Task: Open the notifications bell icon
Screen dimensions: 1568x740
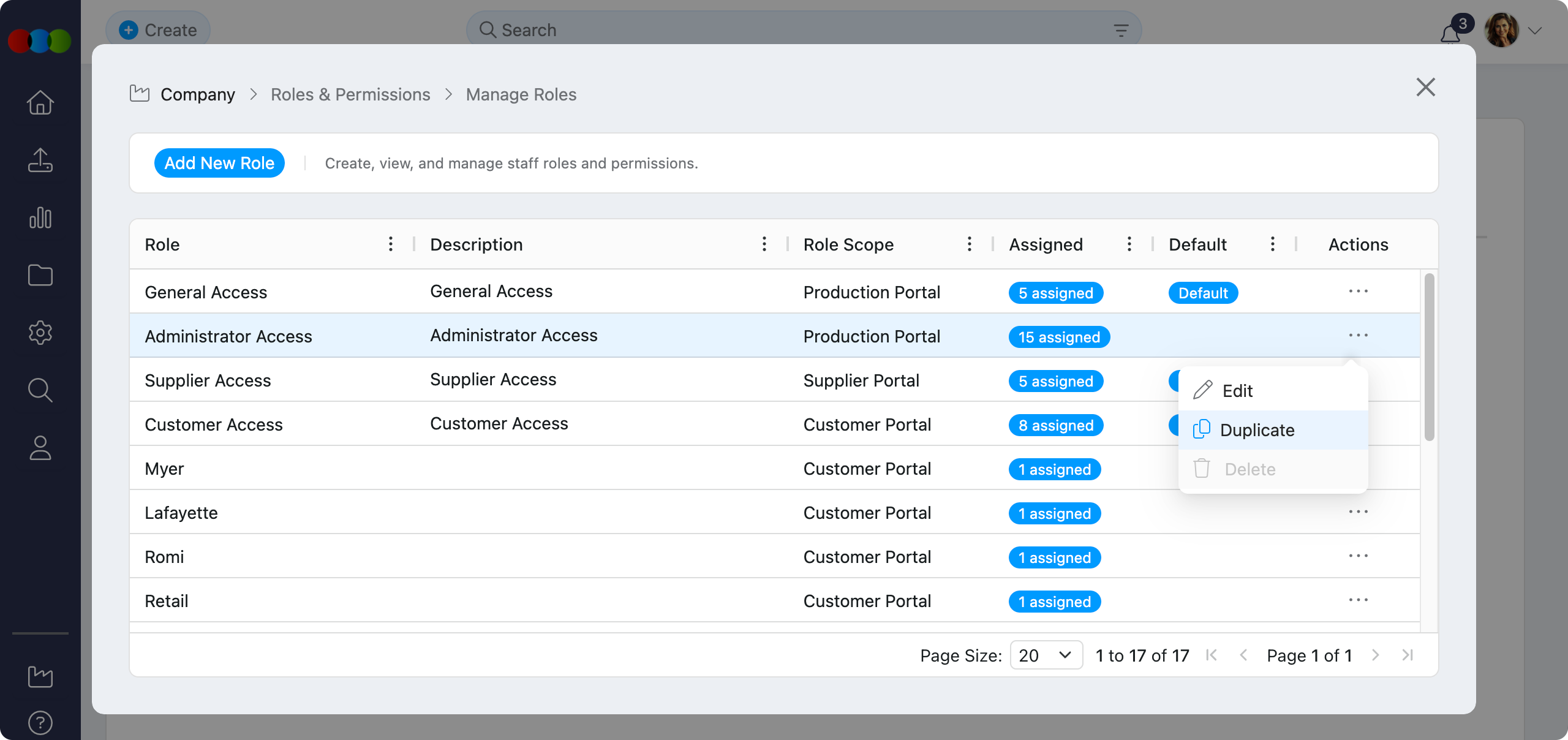Action: (x=1450, y=33)
